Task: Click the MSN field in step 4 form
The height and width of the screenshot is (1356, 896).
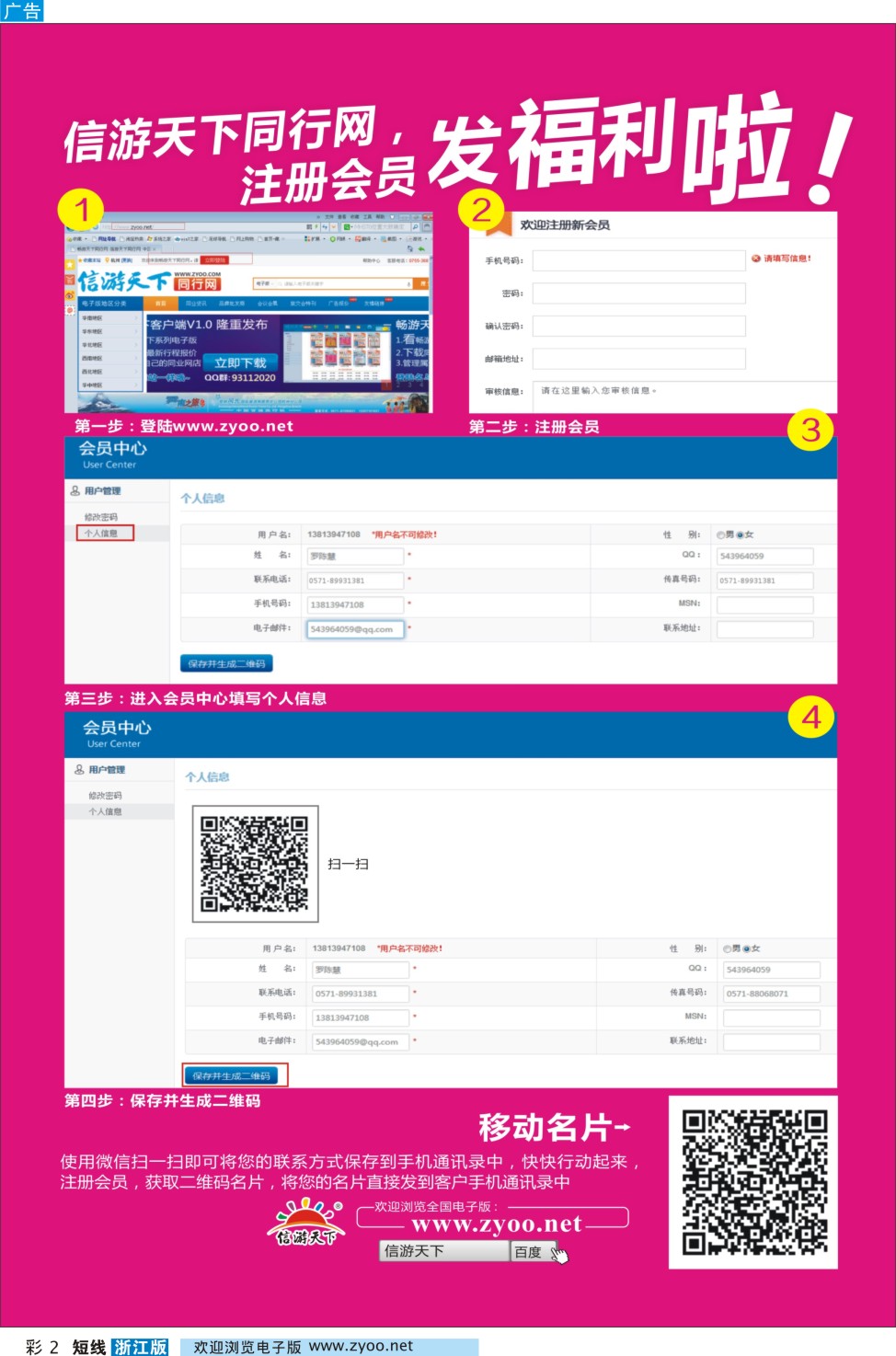Action: [772, 1017]
